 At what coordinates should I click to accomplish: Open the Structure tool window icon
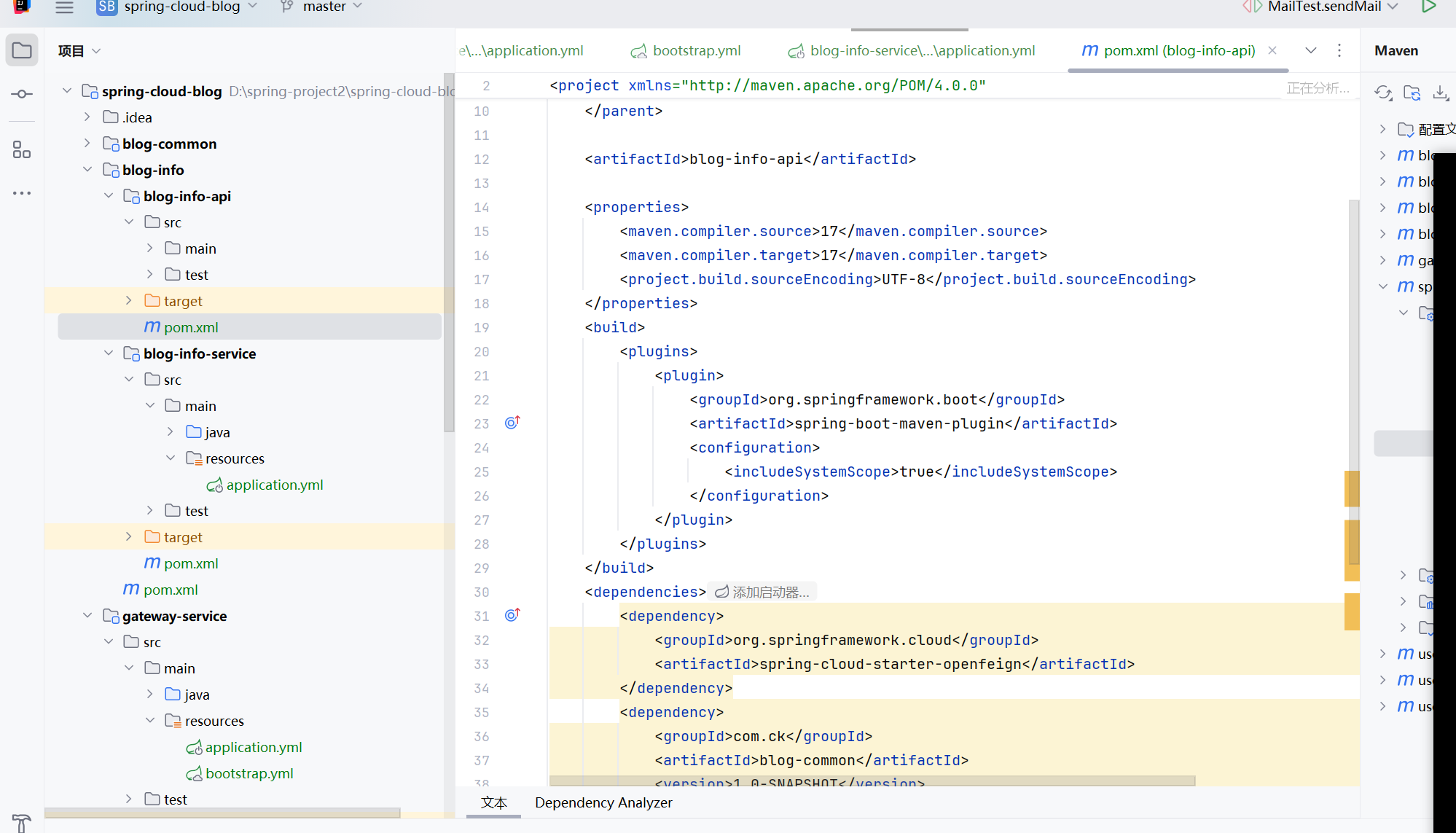pos(22,150)
